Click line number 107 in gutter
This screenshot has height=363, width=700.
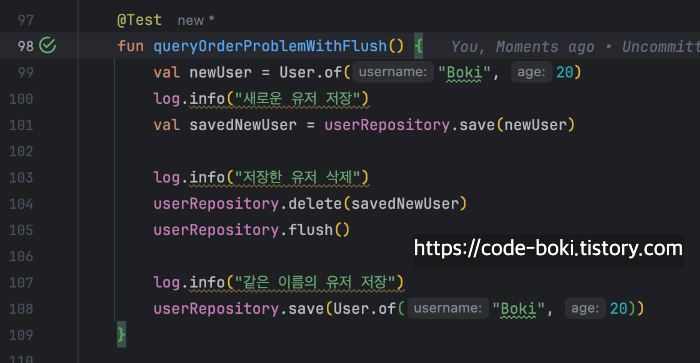pyautogui.click(x=21, y=283)
